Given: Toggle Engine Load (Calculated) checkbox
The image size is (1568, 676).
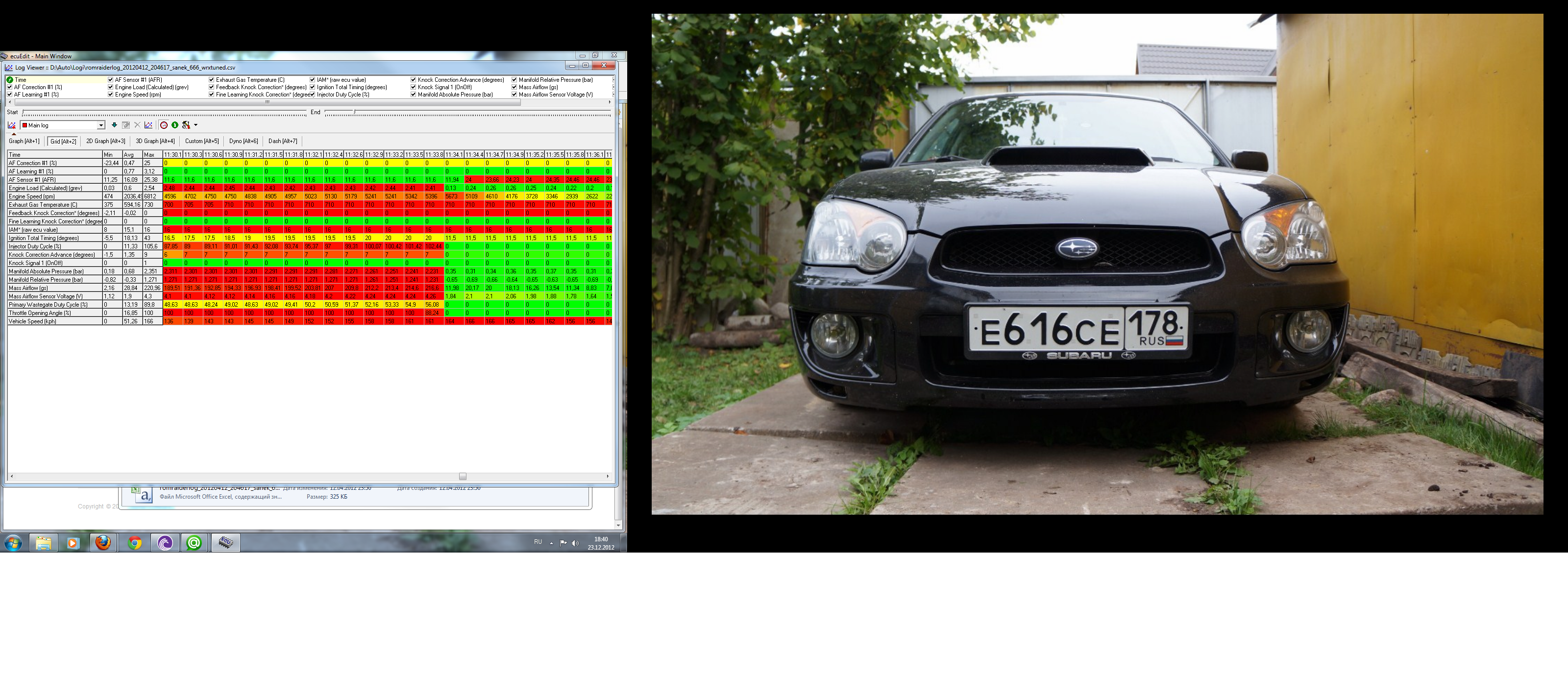Looking at the screenshot, I should [x=111, y=88].
